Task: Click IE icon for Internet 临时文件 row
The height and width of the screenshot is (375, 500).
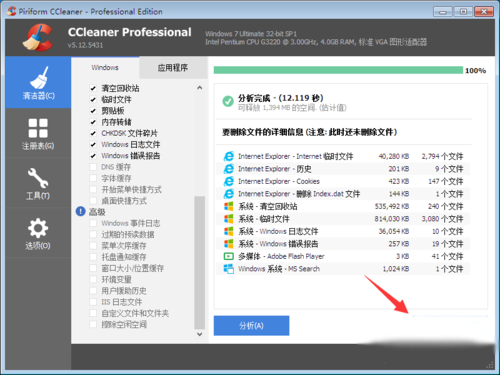Action: pyautogui.click(x=229, y=156)
